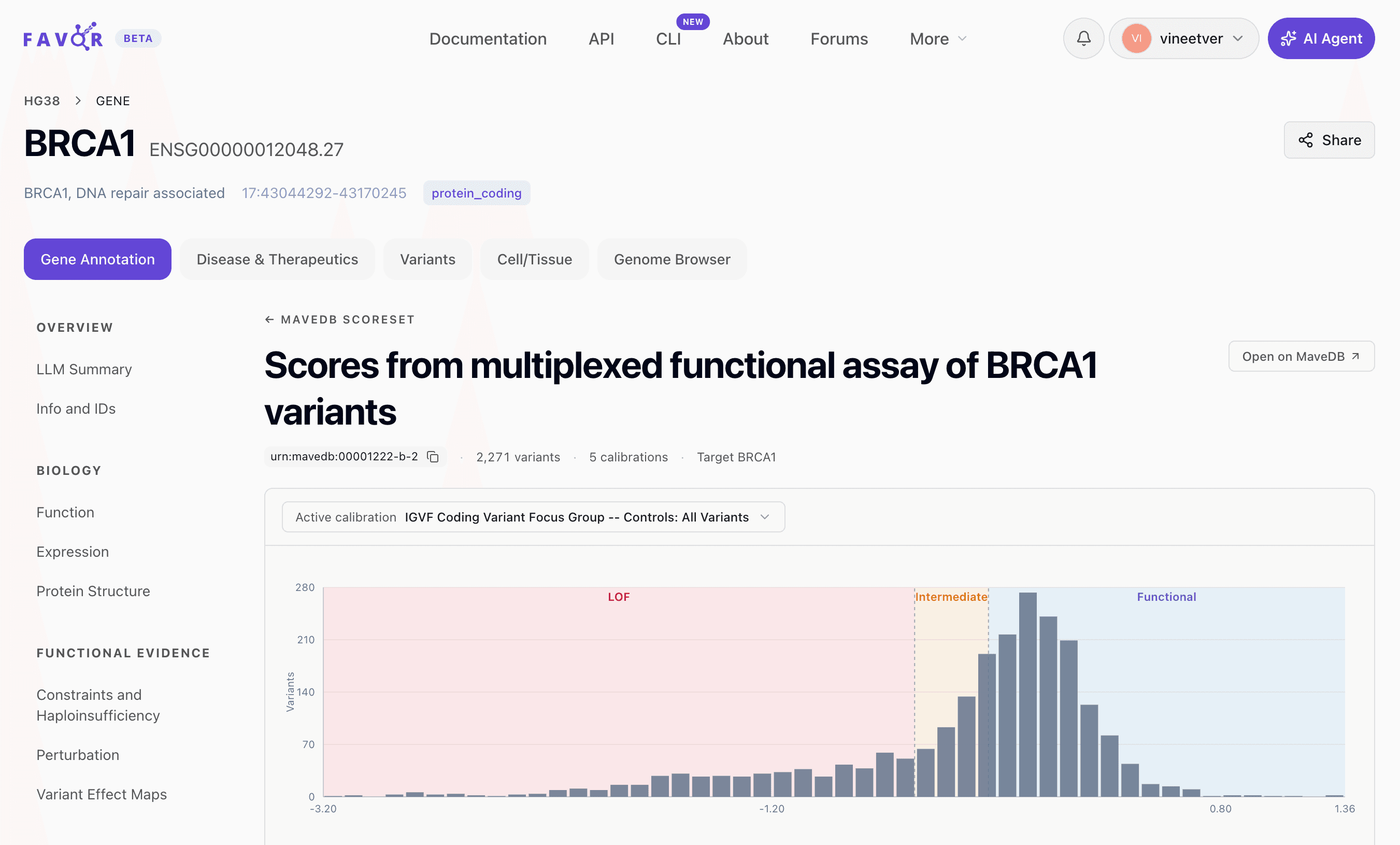Open the Documentation page
The height and width of the screenshot is (845, 1400).
click(x=488, y=39)
